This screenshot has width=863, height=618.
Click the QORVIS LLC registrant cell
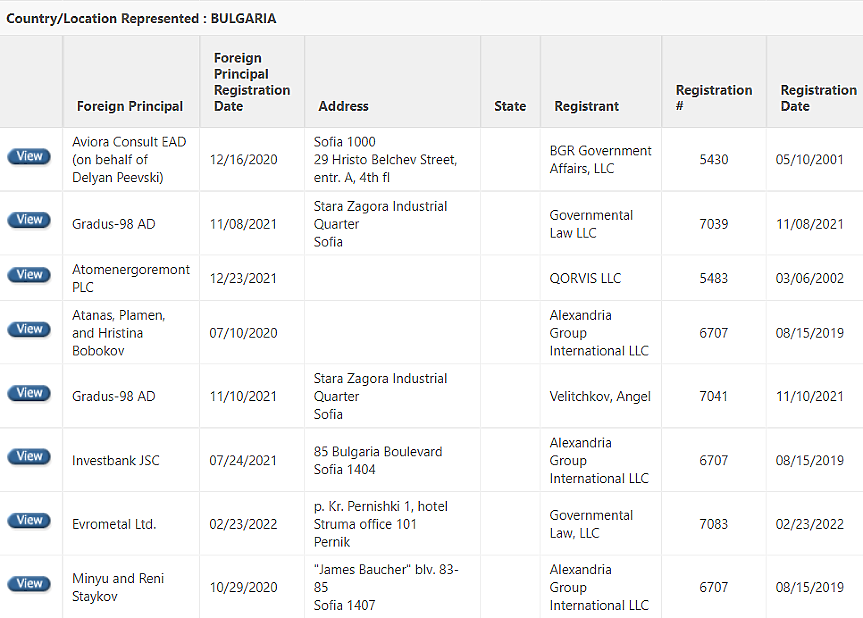coord(585,278)
